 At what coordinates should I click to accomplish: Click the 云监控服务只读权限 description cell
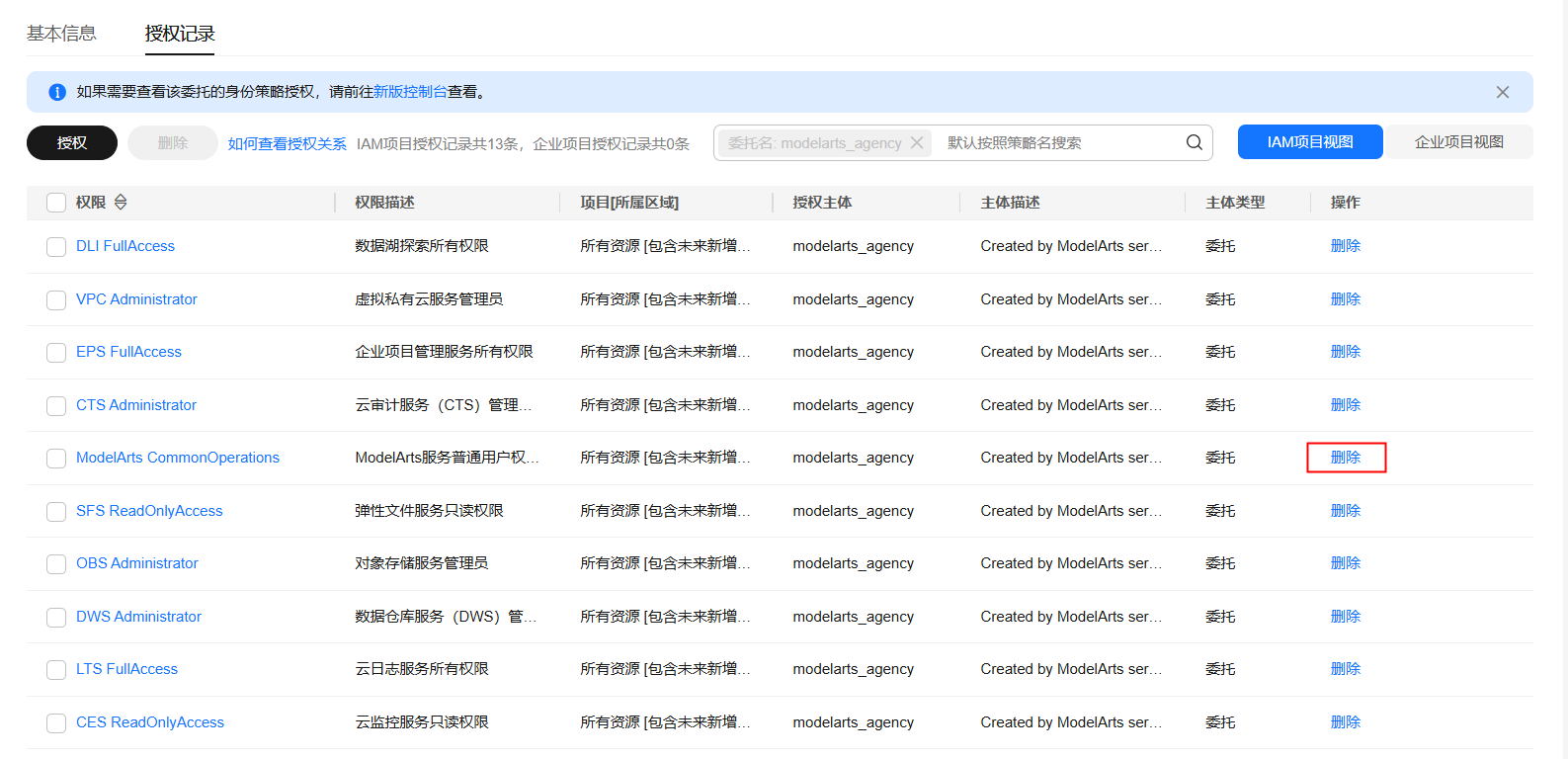[x=422, y=722]
